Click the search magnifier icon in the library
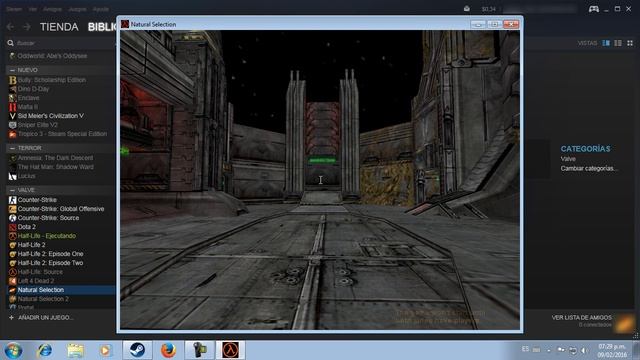This screenshot has width=640, height=360. [x=10, y=43]
